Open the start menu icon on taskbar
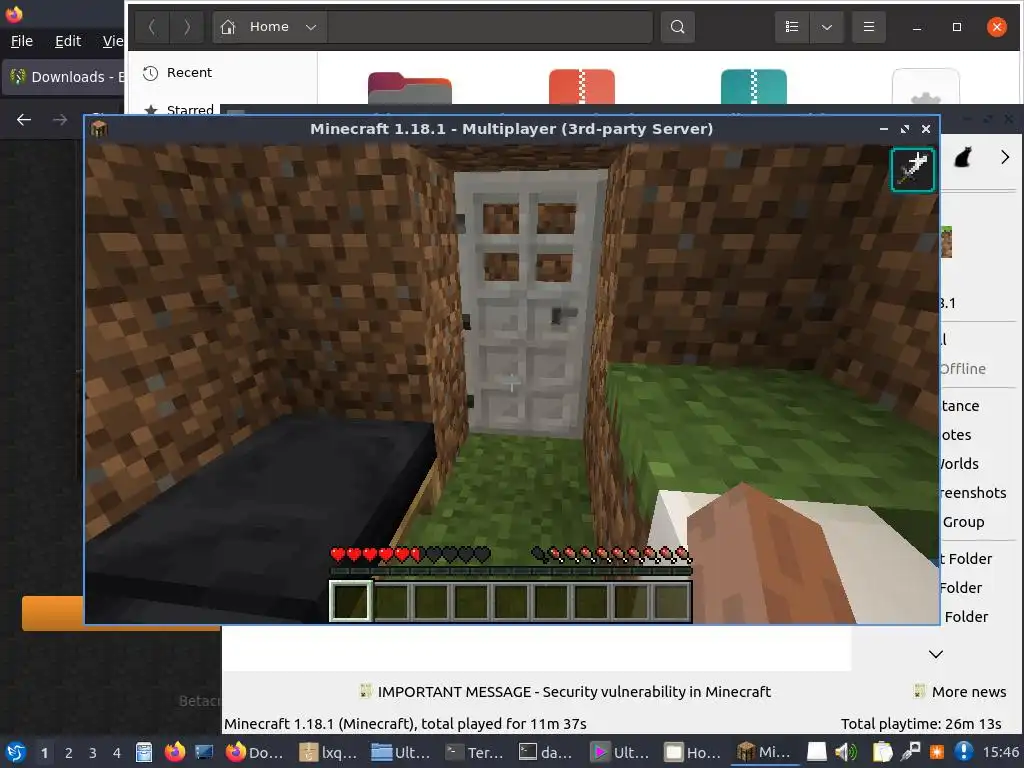Screen dimensions: 1024x768 point(16,752)
